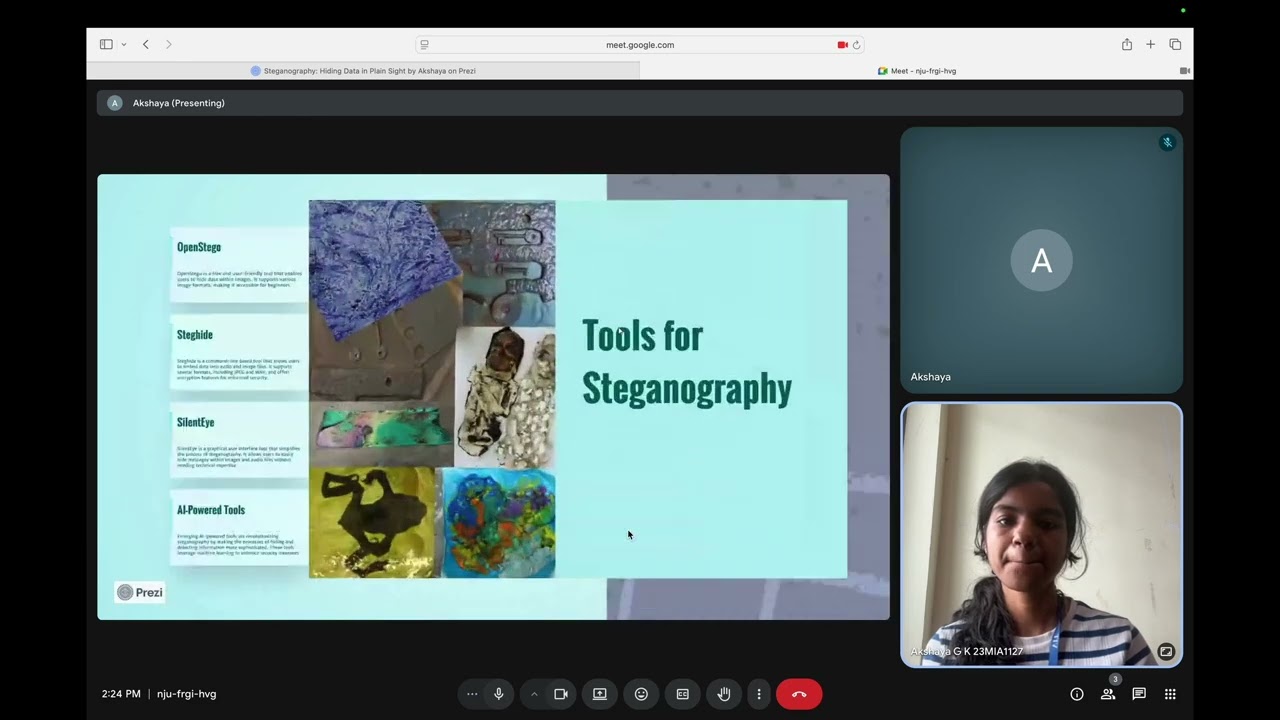Open picture-in-picture icon on self video tile

pyautogui.click(x=1166, y=651)
